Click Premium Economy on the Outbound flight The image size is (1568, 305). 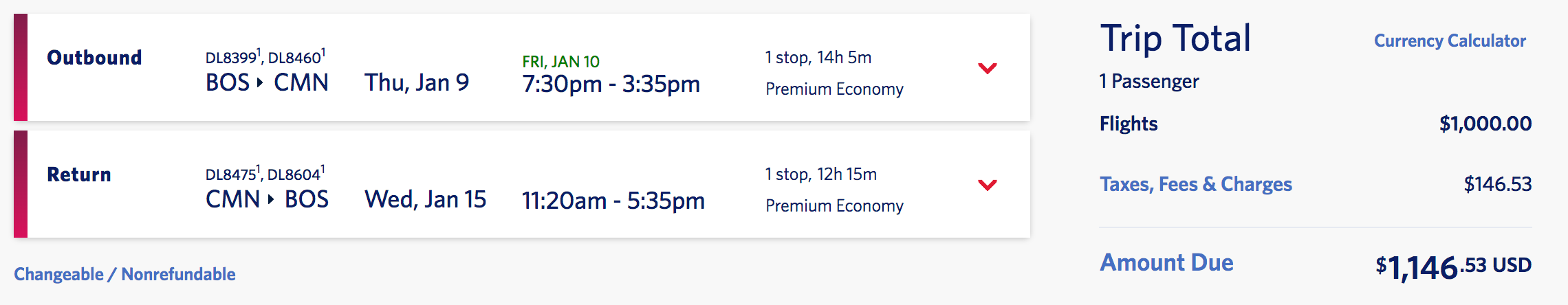click(834, 89)
